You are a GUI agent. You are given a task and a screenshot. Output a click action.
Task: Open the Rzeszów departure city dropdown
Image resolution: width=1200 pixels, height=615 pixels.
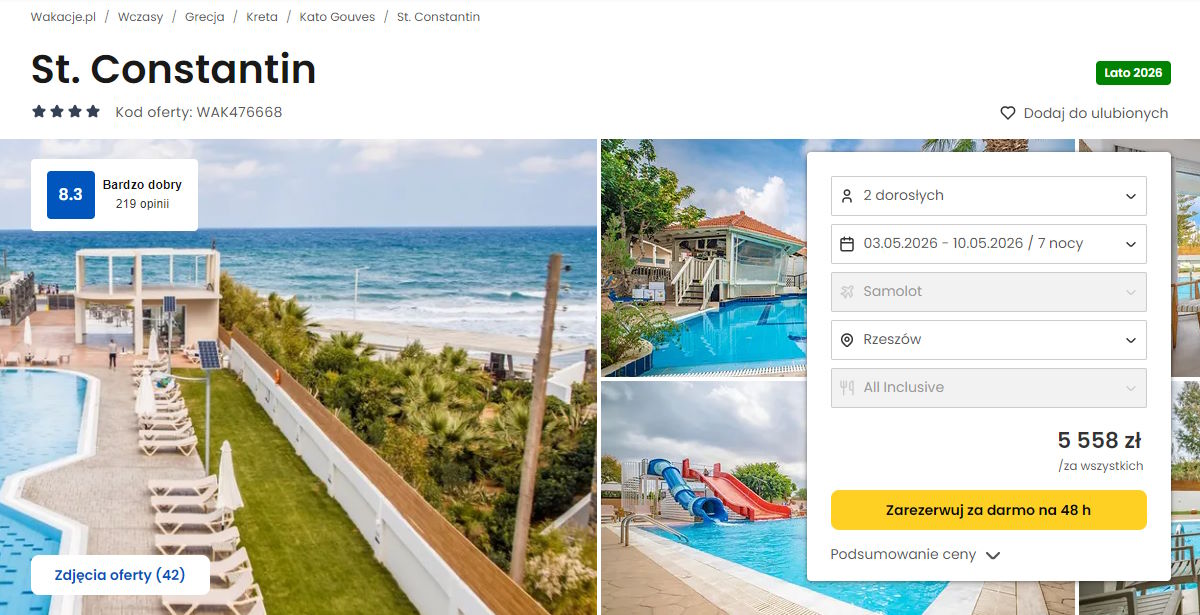click(989, 340)
